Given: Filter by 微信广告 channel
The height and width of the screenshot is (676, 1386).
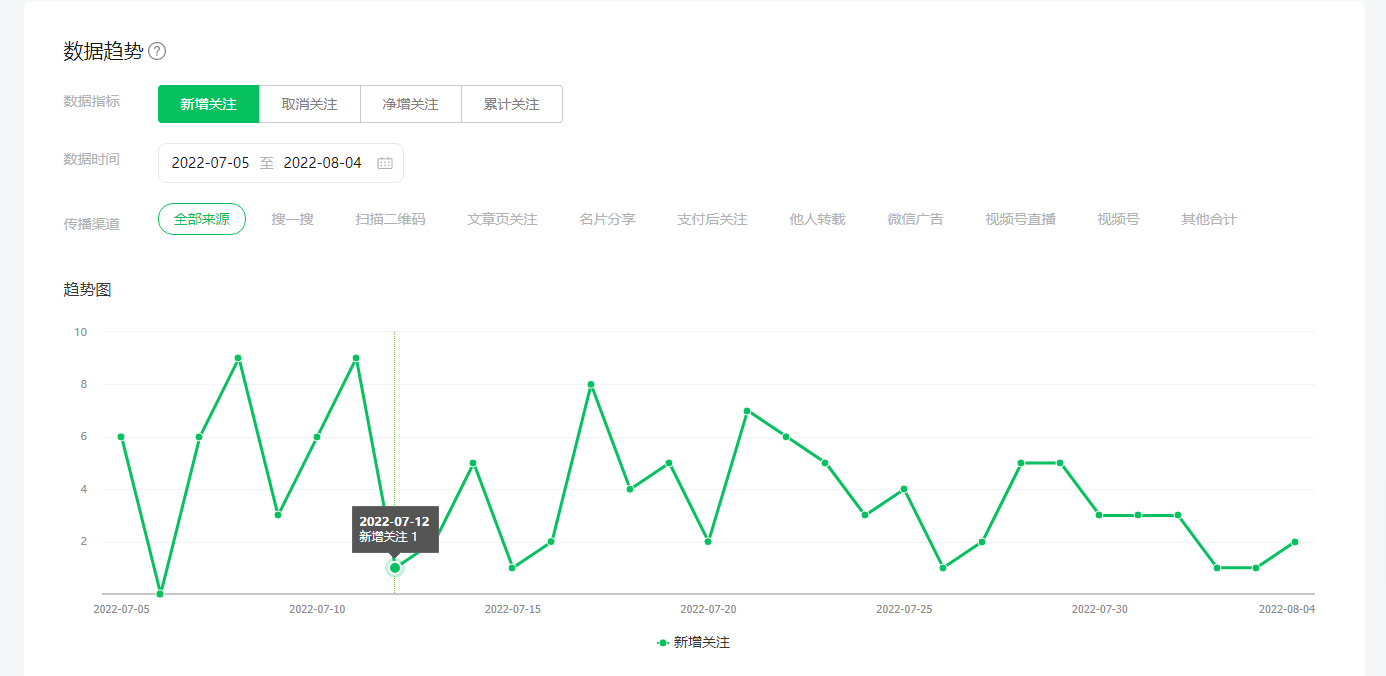Looking at the screenshot, I should coord(915,219).
